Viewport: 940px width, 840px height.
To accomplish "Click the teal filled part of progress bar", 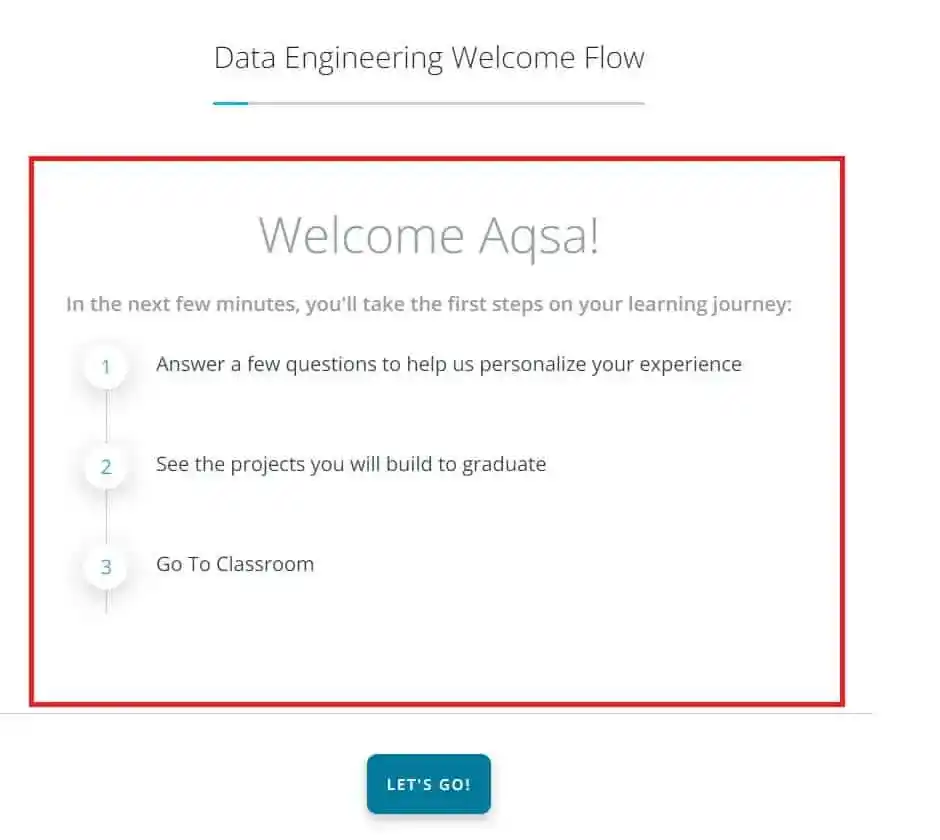I will pos(230,103).
